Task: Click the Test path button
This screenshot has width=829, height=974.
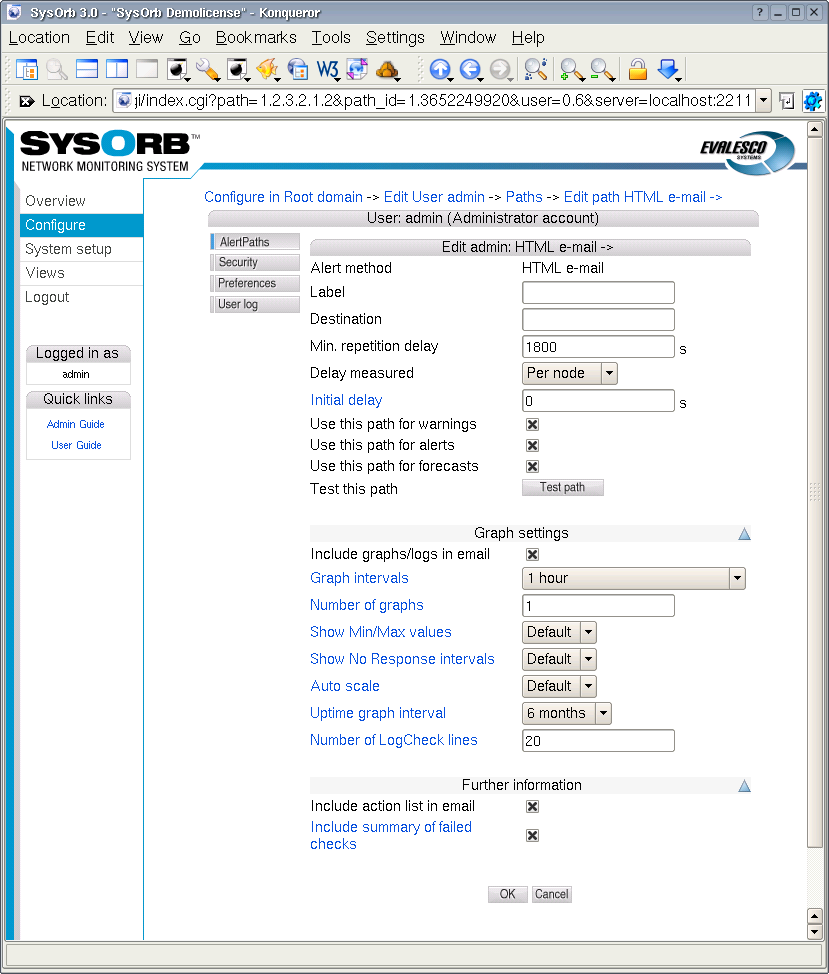Action: click(x=563, y=488)
